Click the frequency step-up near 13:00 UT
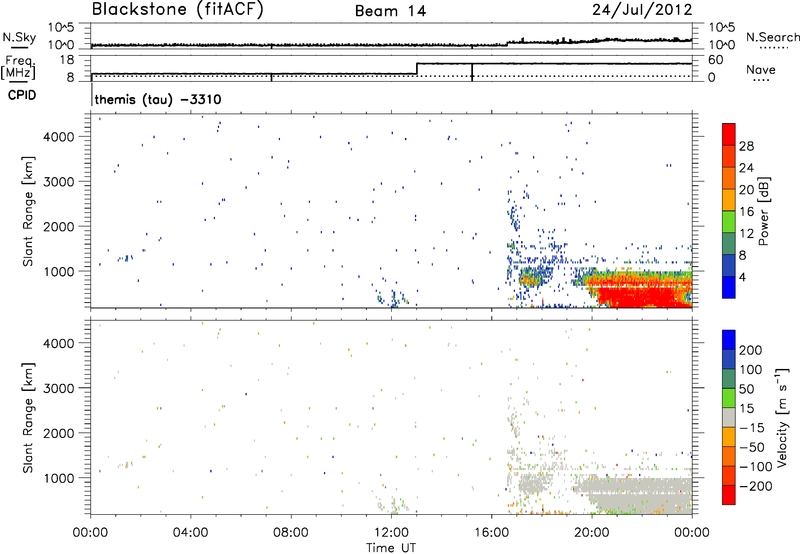Image resolution: width=800 pixels, height=554 pixels. (417, 69)
